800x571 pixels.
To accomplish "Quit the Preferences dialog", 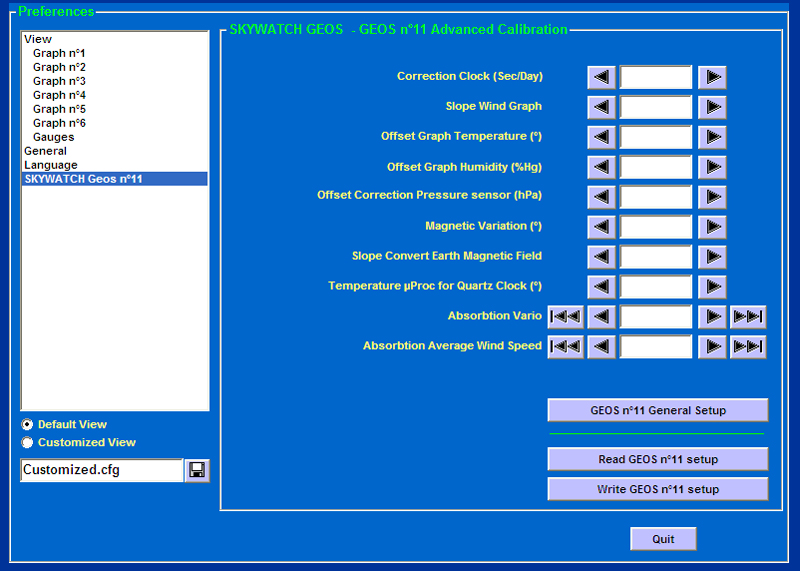I will pos(663,539).
